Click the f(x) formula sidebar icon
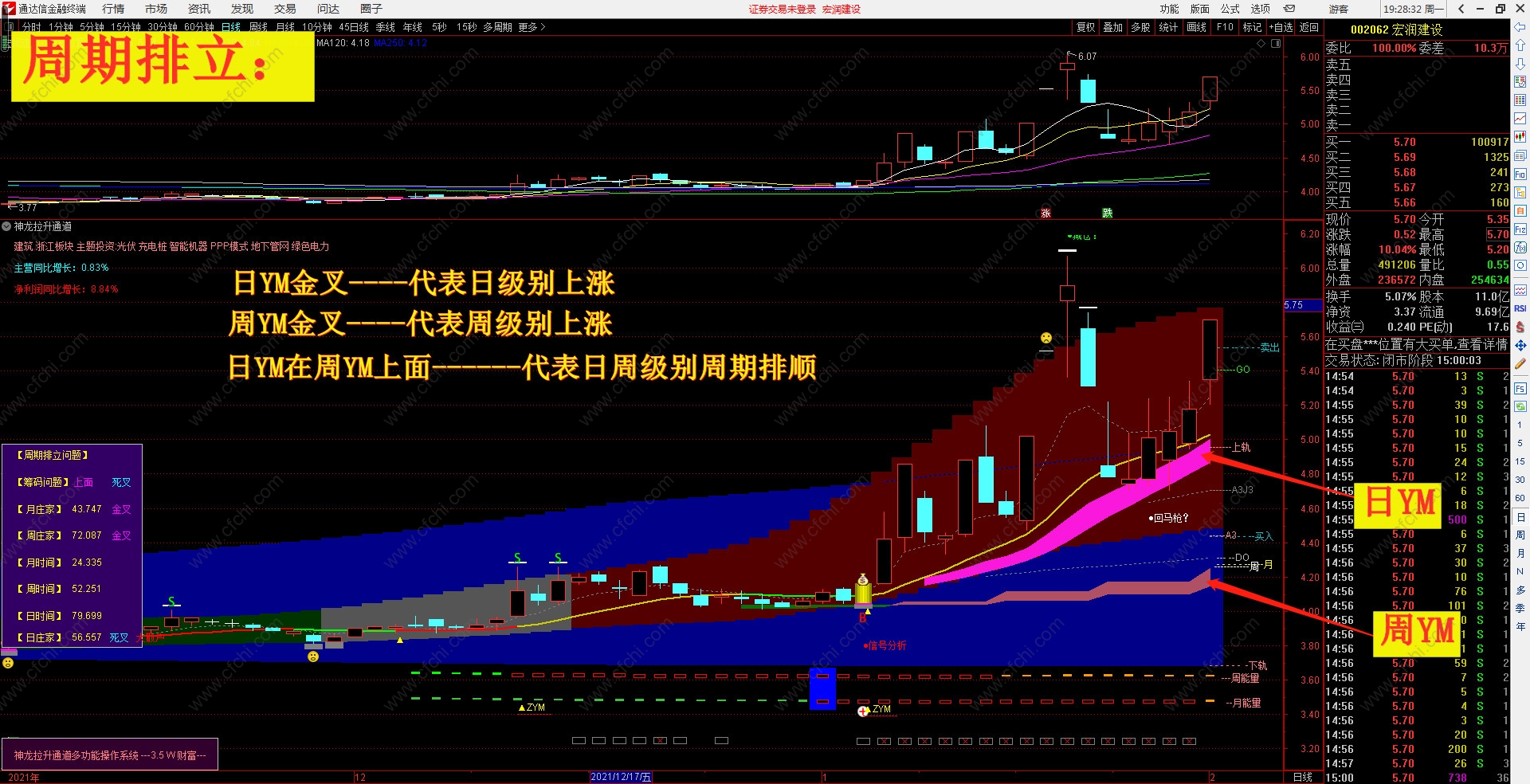The image size is (1530, 784). [x=1520, y=248]
